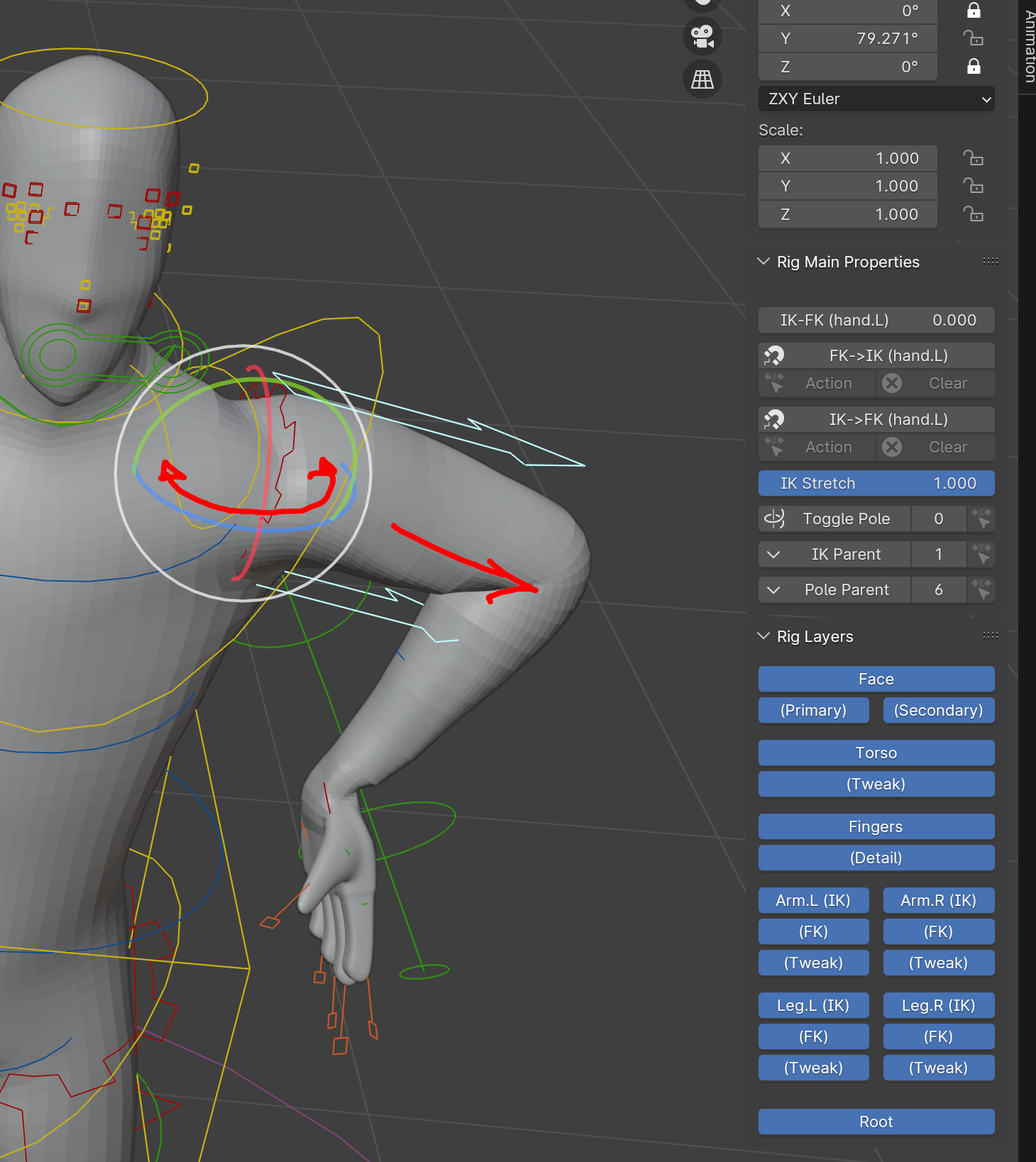The width and height of the screenshot is (1036, 1162).
Task: Click Clear under IK->FK (hand.L)
Action: pos(935,447)
